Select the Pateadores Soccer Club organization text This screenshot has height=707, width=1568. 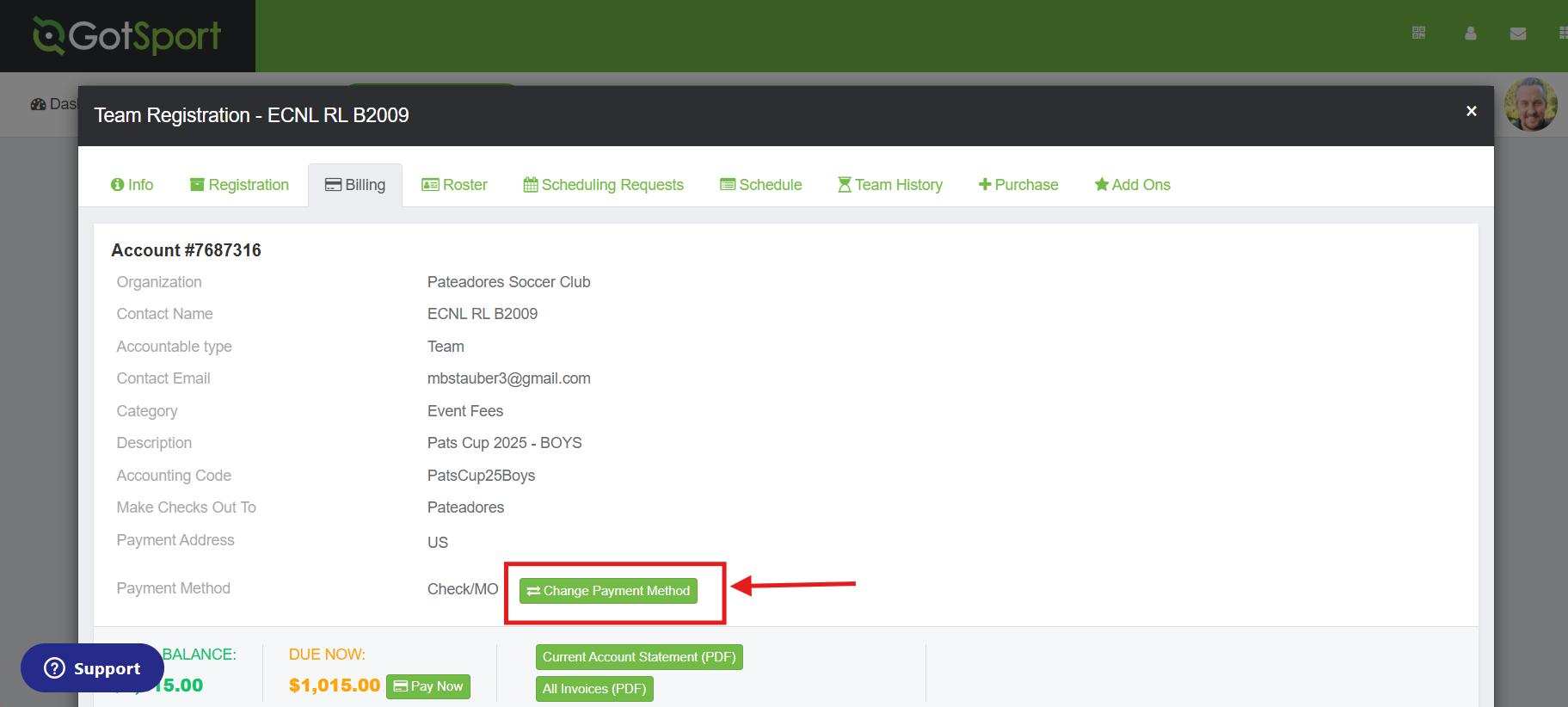coord(509,282)
